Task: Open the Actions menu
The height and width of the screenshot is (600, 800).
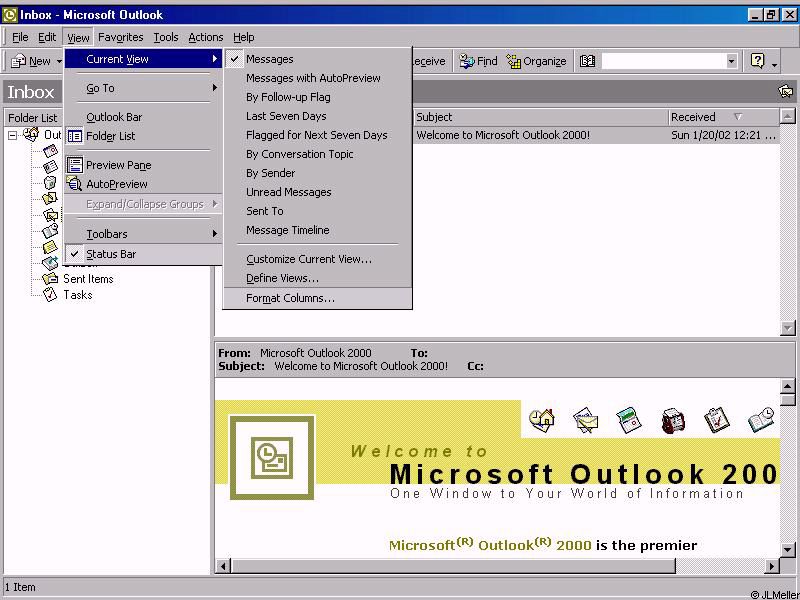Action: click(x=206, y=37)
